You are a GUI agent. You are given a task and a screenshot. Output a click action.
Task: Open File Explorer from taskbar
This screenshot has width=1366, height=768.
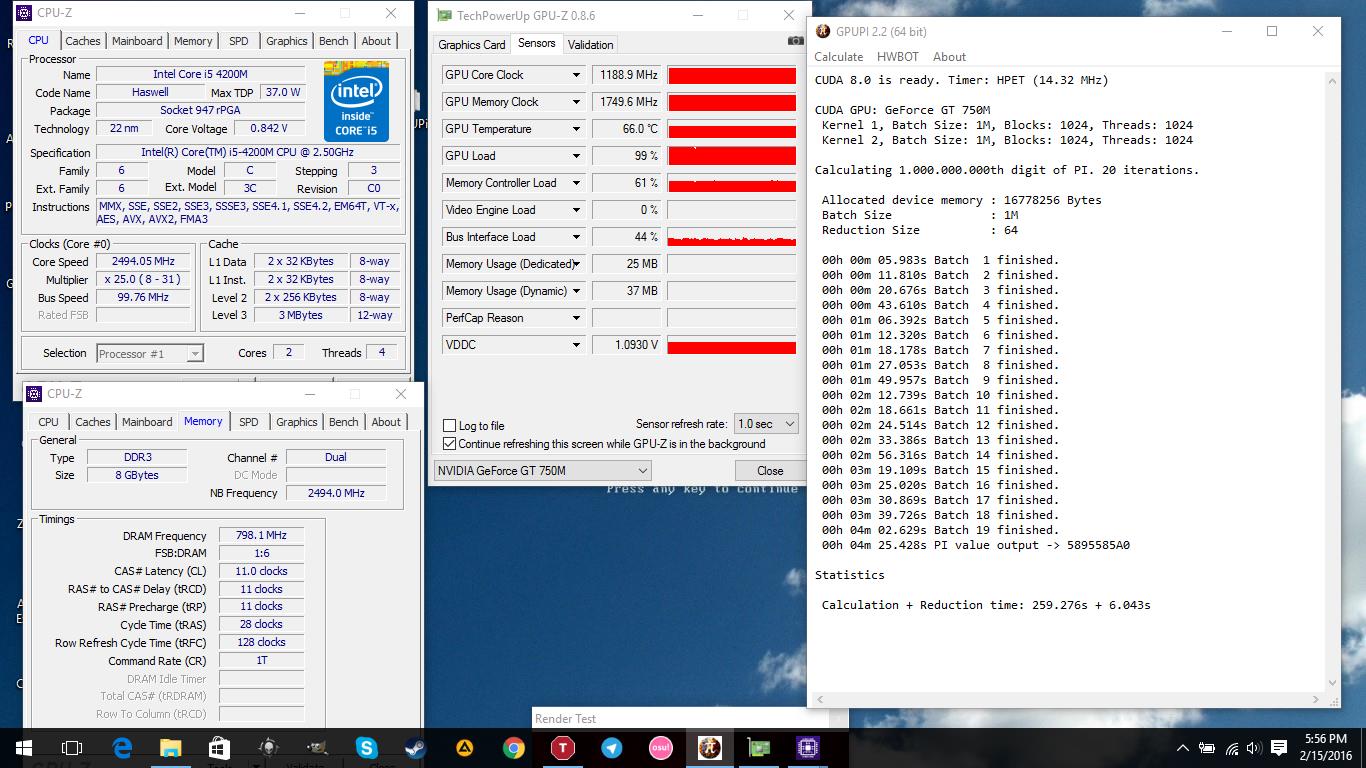(x=171, y=748)
